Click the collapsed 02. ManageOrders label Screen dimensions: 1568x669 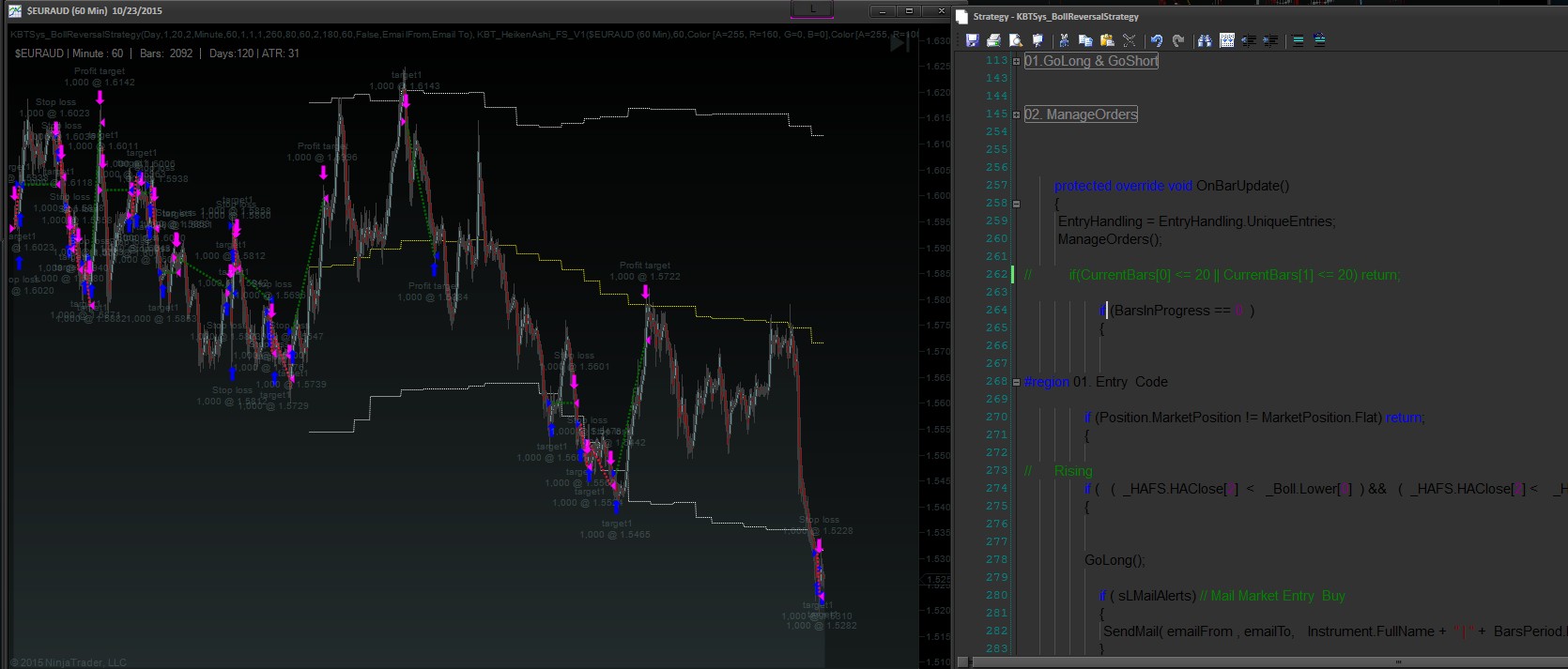(x=1081, y=114)
